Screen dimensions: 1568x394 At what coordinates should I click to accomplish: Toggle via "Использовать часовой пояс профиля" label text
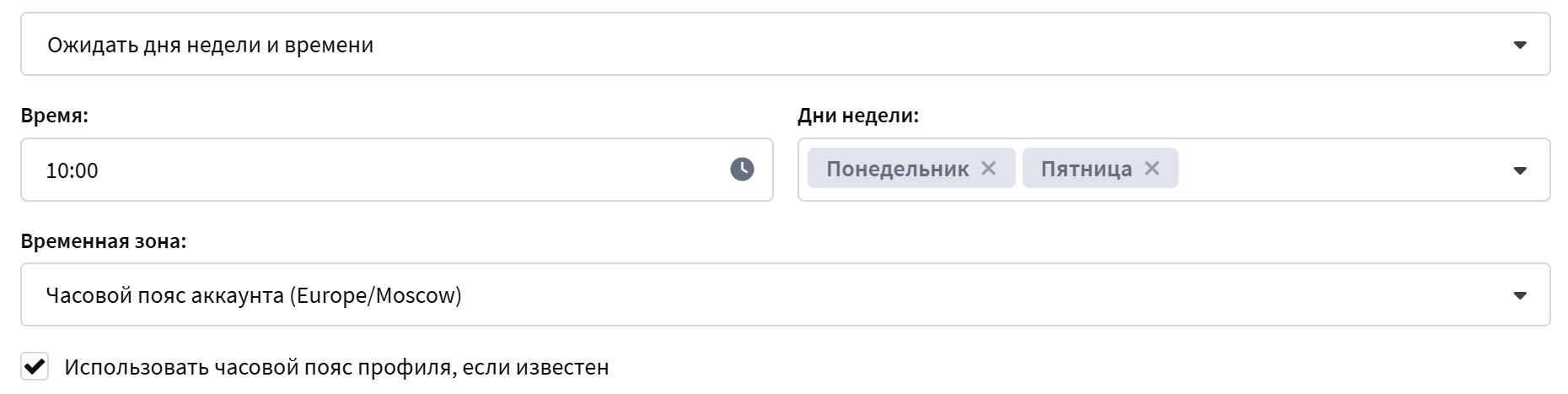[x=336, y=368]
